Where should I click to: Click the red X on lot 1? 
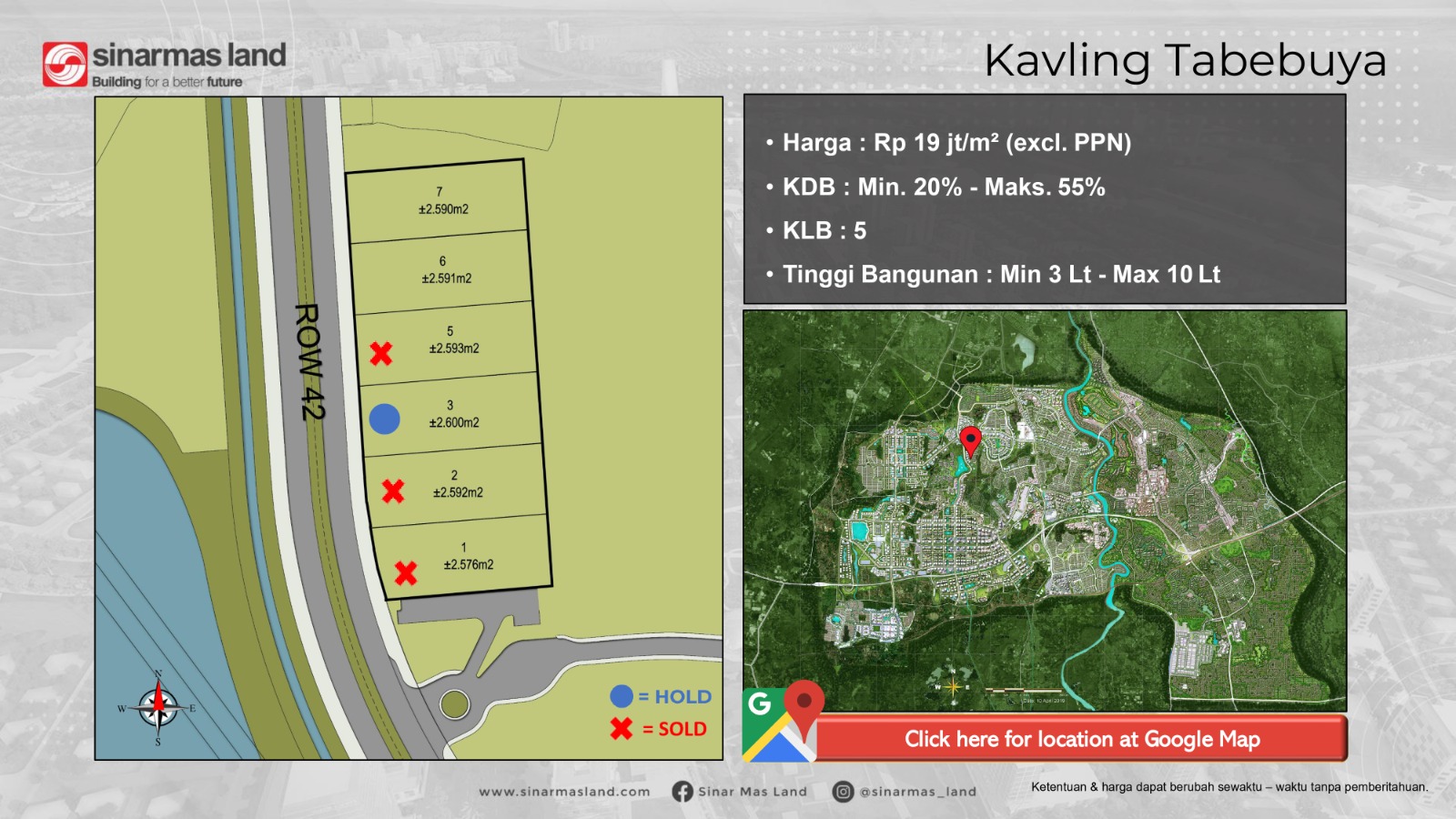[406, 572]
